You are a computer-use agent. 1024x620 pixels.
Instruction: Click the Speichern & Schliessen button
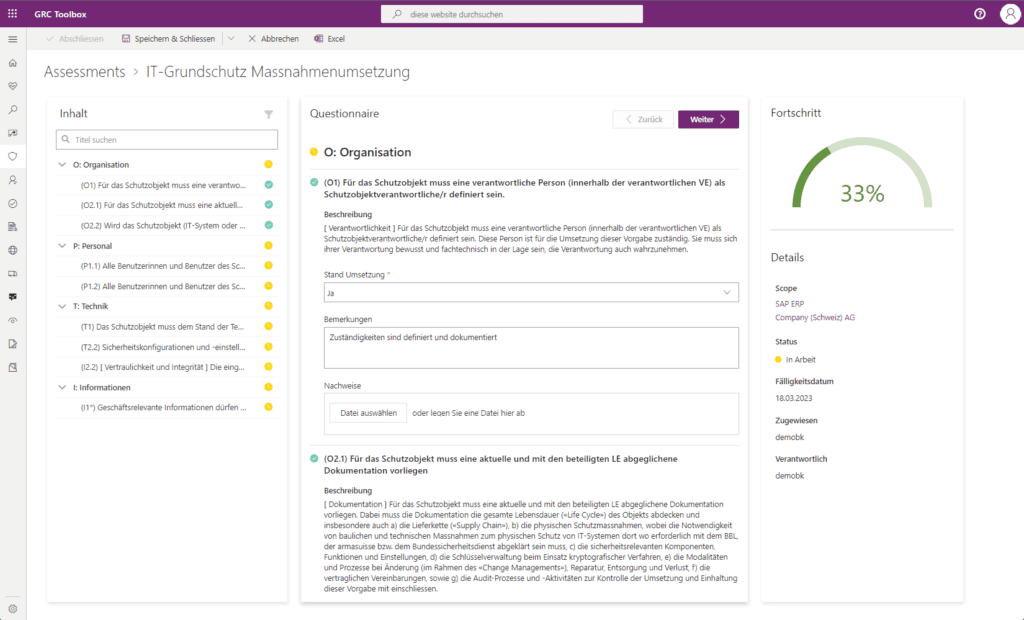point(168,39)
